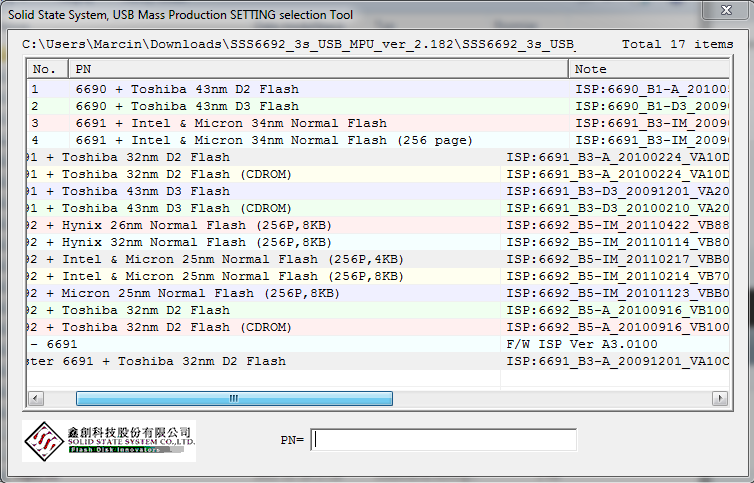
Task: Click row number 2 in No. column
Action: pyautogui.click(x=35, y=106)
